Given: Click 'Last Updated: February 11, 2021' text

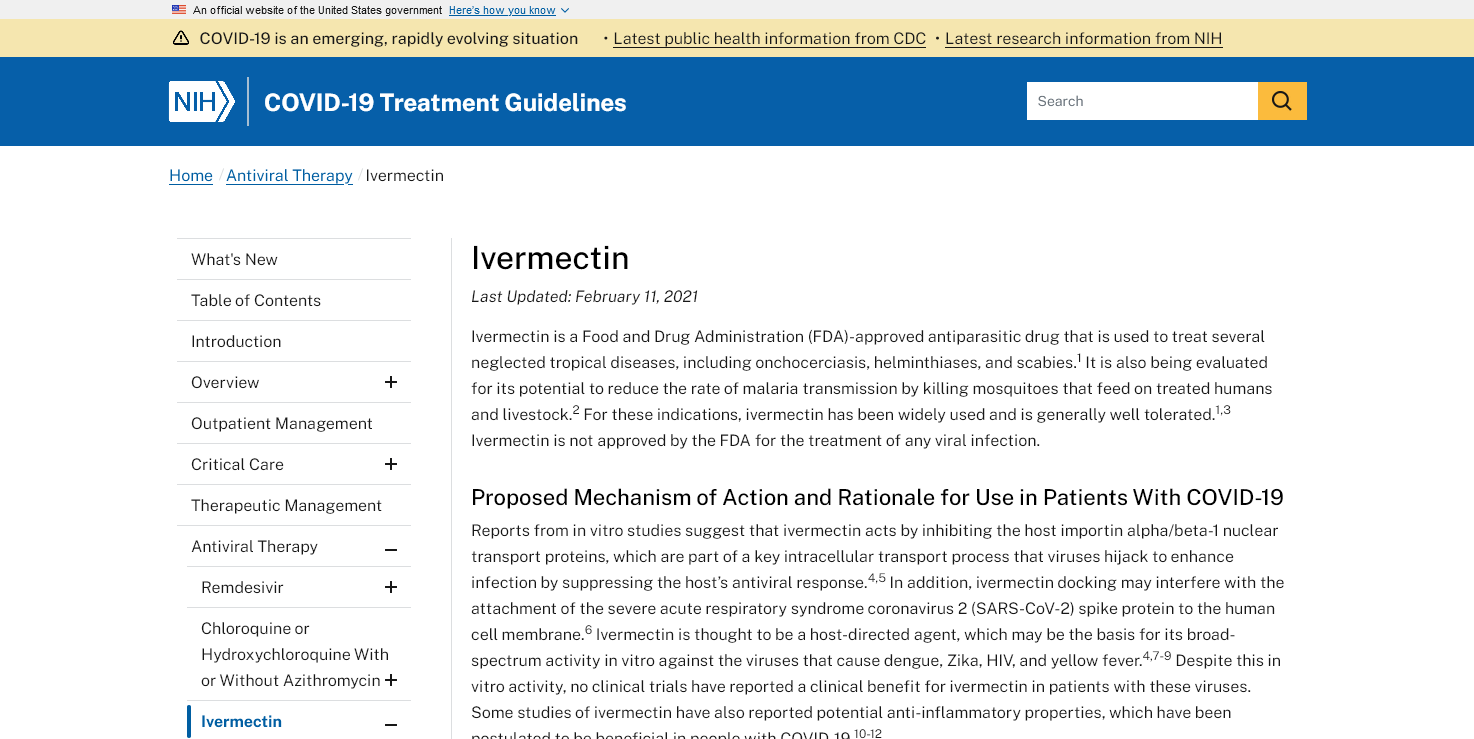Looking at the screenshot, I should [x=584, y=296].
